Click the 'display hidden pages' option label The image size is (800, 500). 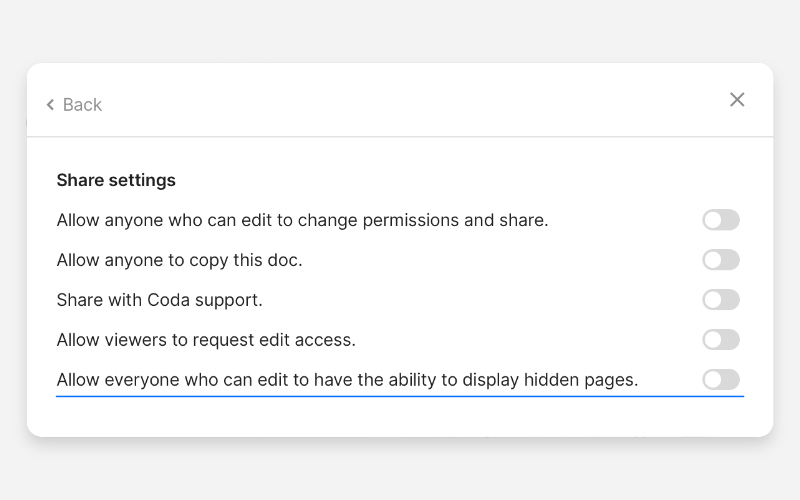(347, 380)
